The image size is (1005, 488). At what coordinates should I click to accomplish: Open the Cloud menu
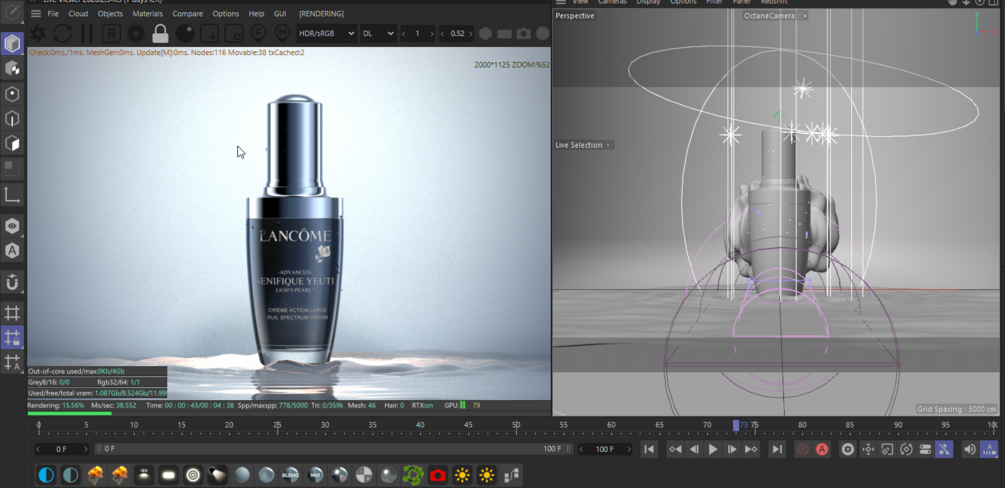[x=78, y=13]
